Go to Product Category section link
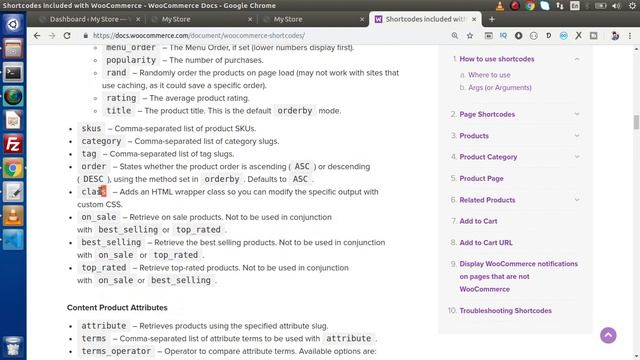Viewport: 640px width, 360px height. 488,157
